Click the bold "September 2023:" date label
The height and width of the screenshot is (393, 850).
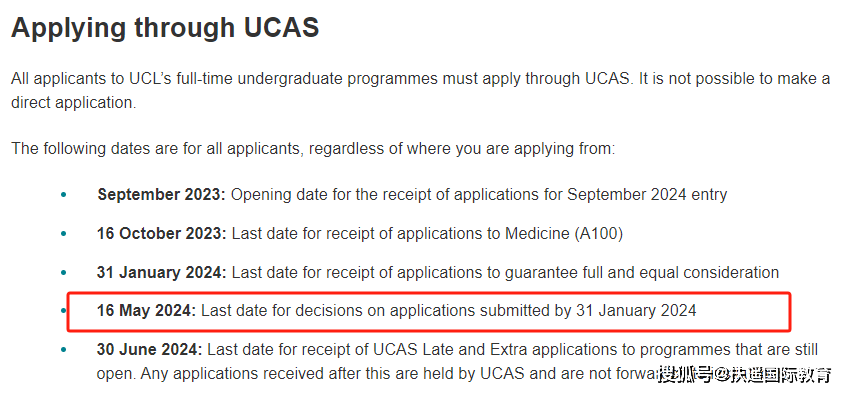[x=161, y=195]
